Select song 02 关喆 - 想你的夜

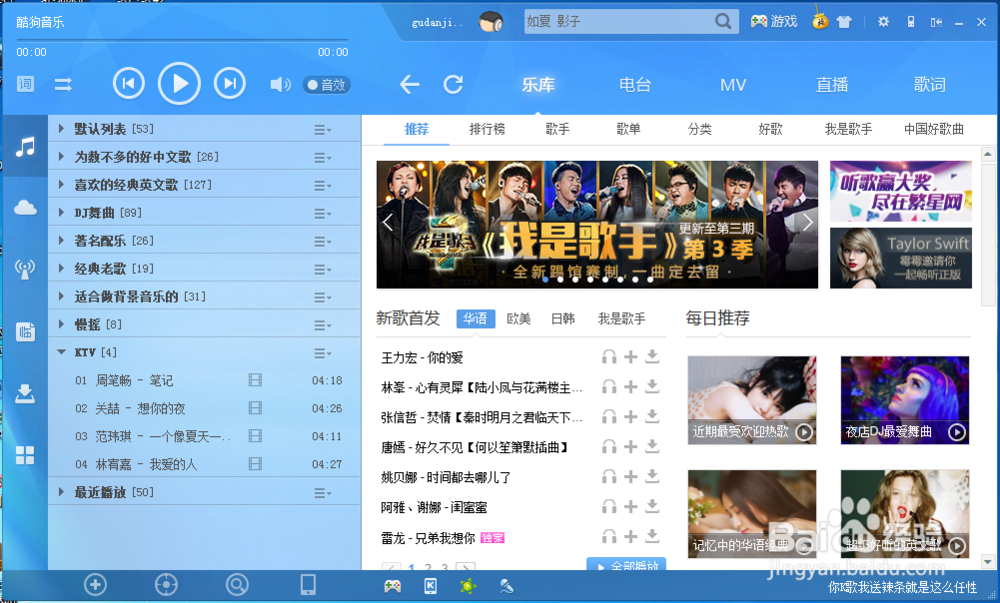point(204,409)
